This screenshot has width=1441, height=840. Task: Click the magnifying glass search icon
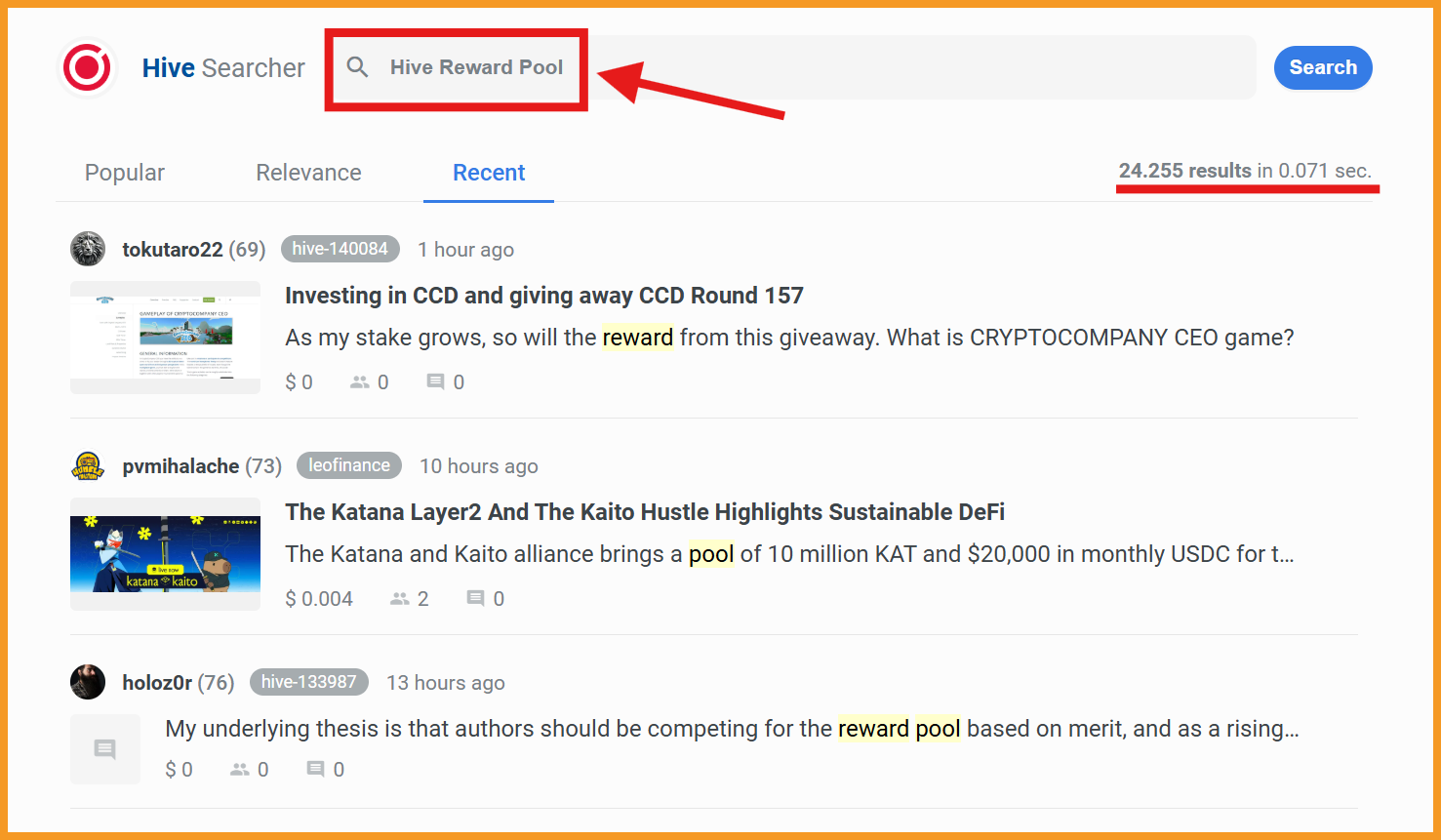pos(358,67)
